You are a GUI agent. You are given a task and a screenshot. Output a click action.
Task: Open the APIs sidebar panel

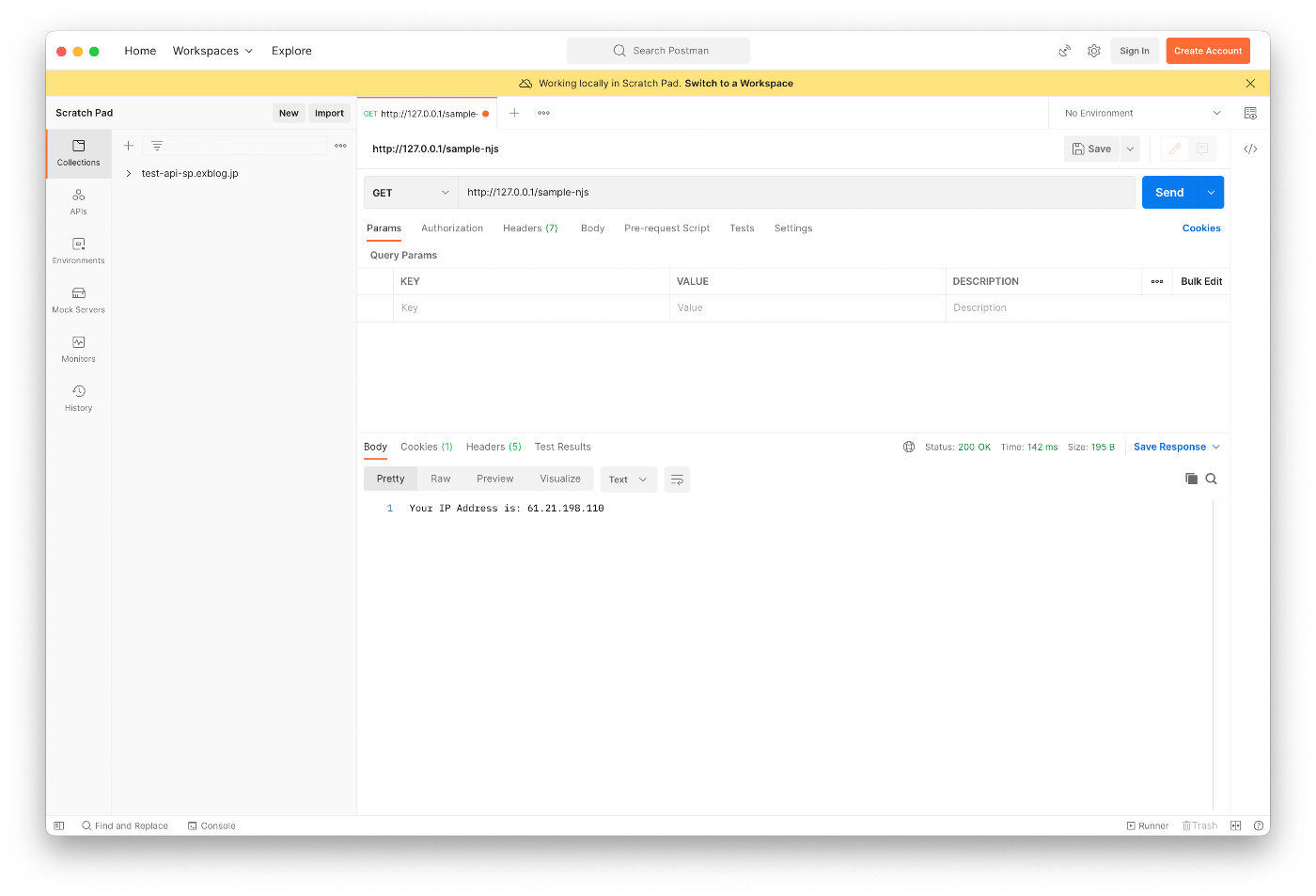(79, 201)
